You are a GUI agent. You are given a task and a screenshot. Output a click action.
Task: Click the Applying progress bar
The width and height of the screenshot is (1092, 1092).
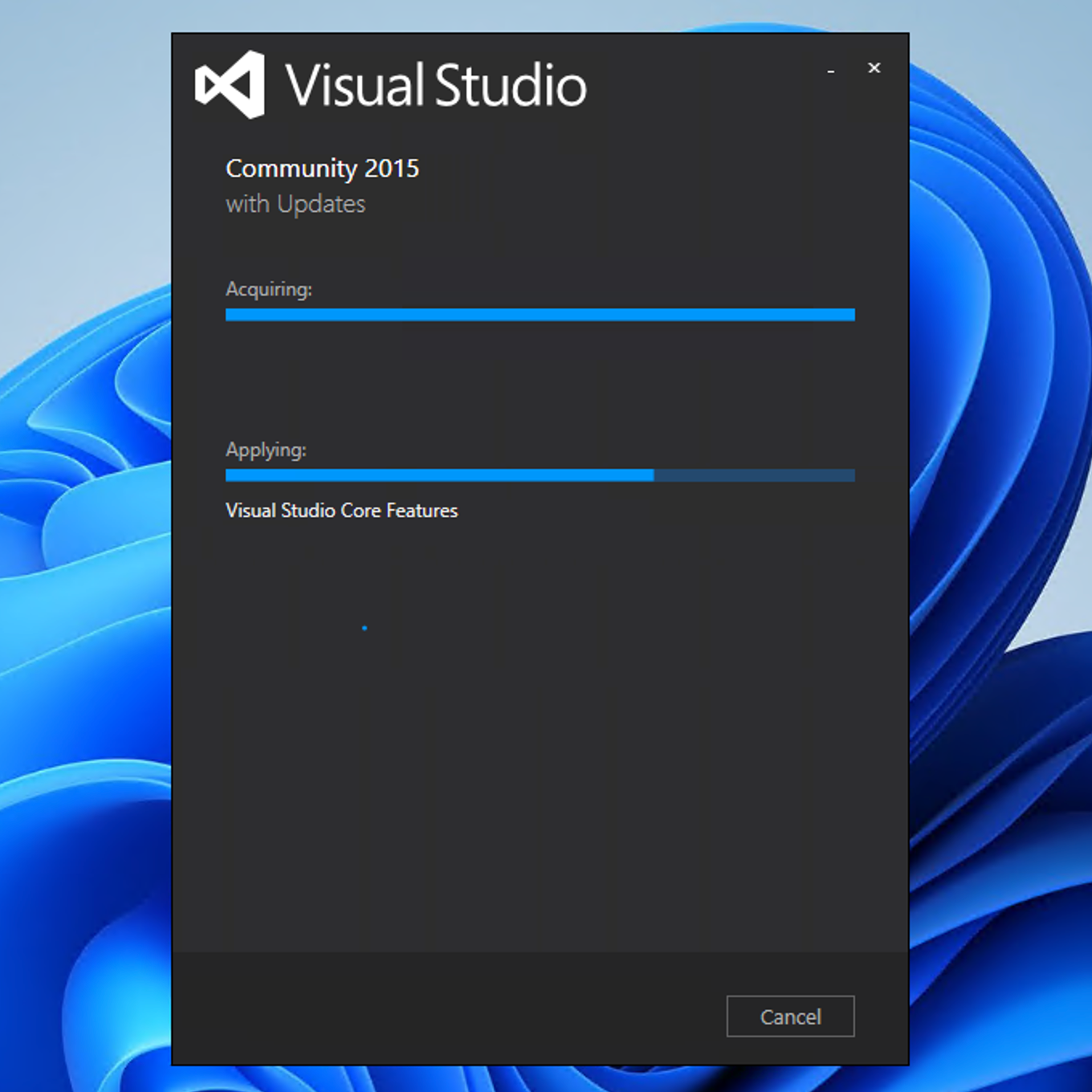point(540,475)
